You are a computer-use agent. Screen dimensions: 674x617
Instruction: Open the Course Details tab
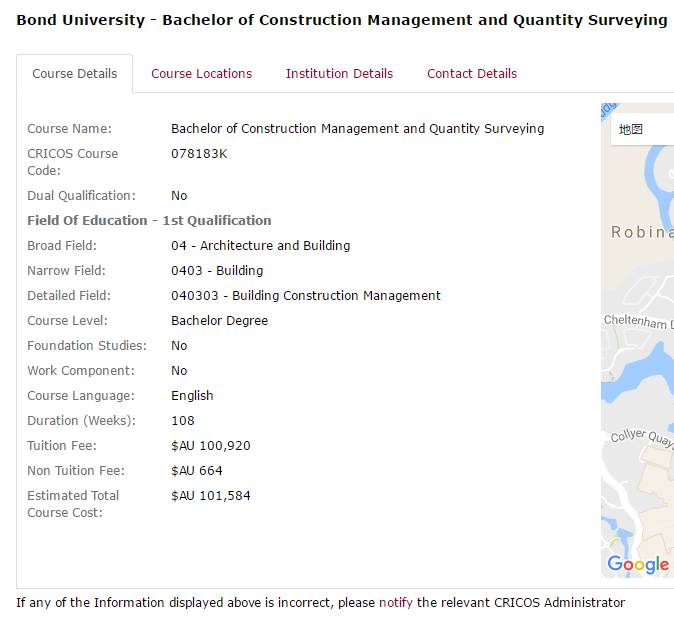(74, 74)
